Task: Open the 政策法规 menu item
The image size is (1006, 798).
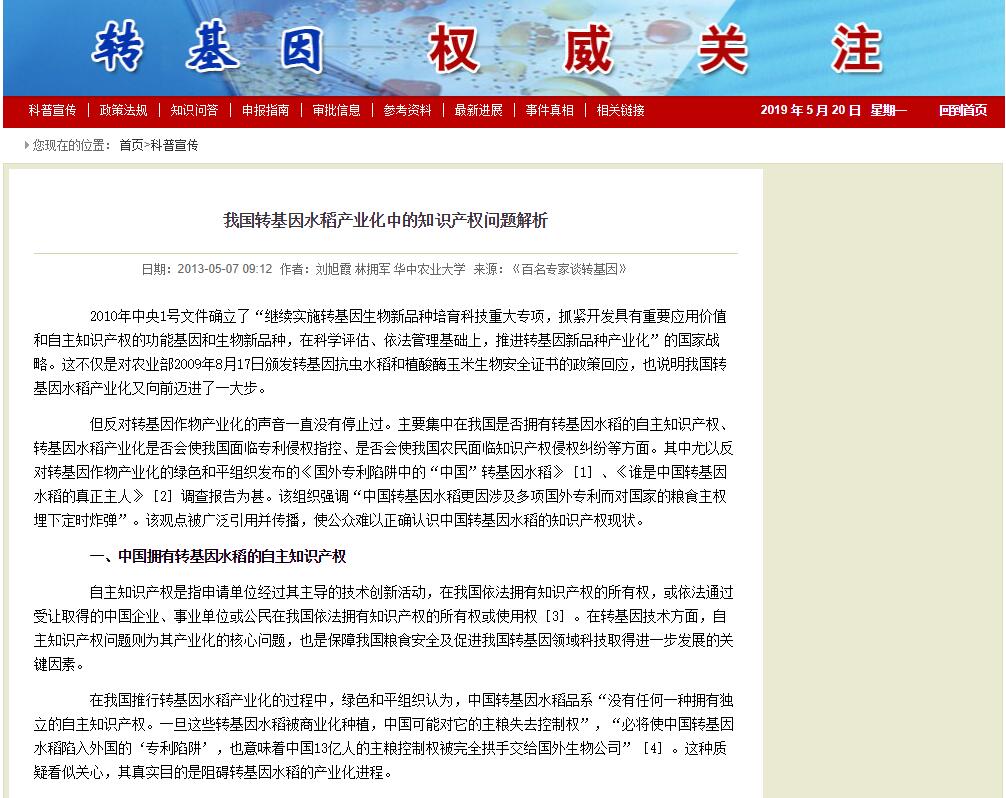Action: click(124, 110)
